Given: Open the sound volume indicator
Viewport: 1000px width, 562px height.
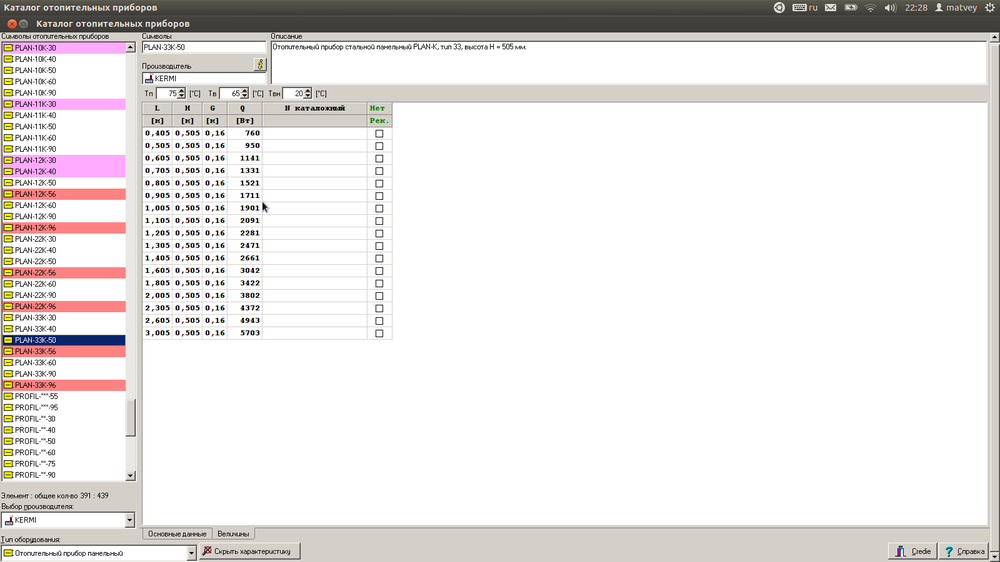Looking at the screenshot, I should (x=890, y=8).
